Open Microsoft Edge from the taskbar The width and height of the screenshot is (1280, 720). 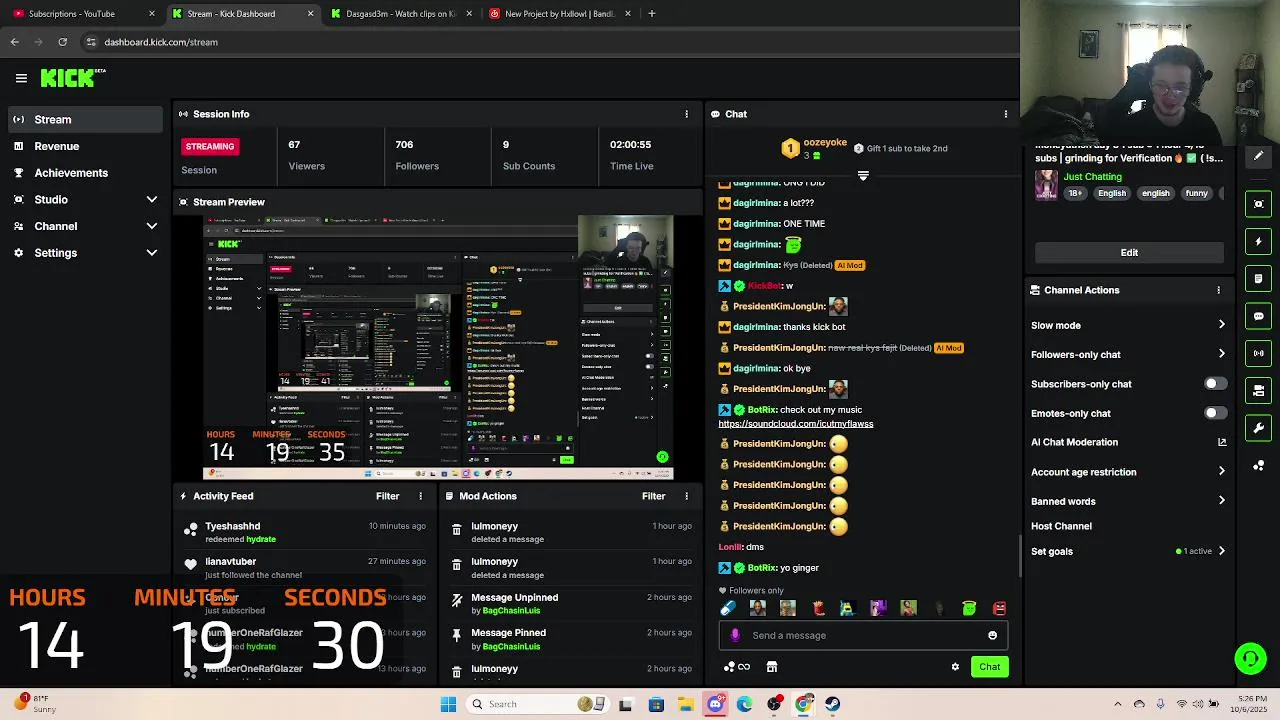pos(744,704)
